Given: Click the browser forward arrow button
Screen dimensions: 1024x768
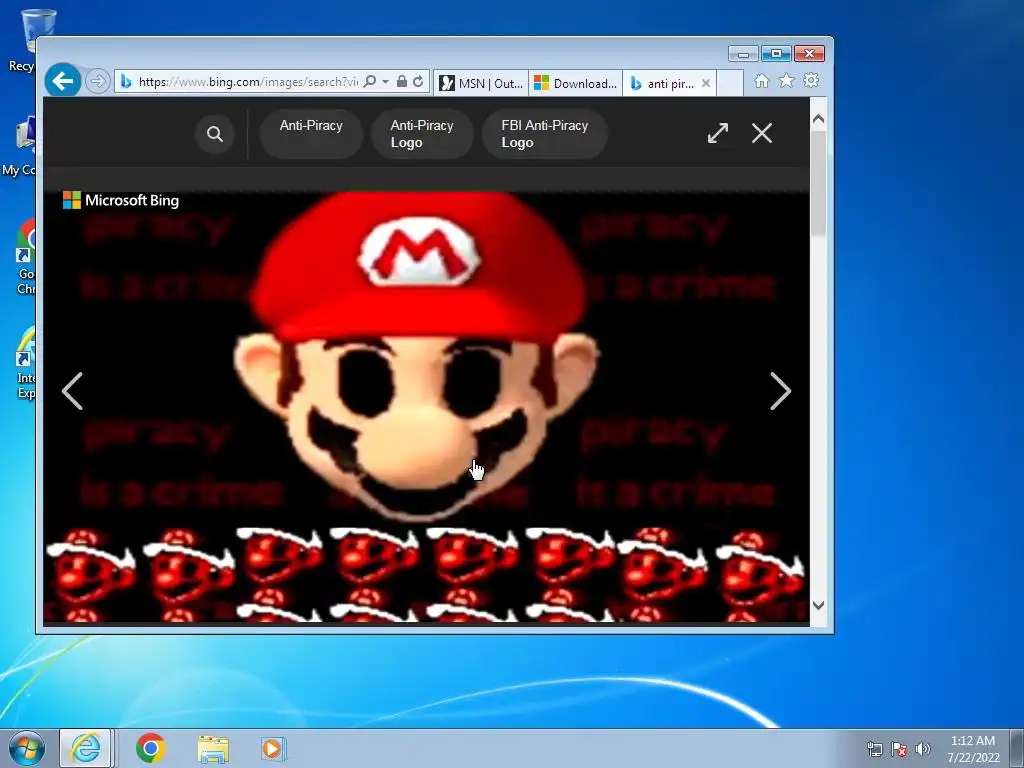Looking at the screenshot, I should (x=97, y=82).
